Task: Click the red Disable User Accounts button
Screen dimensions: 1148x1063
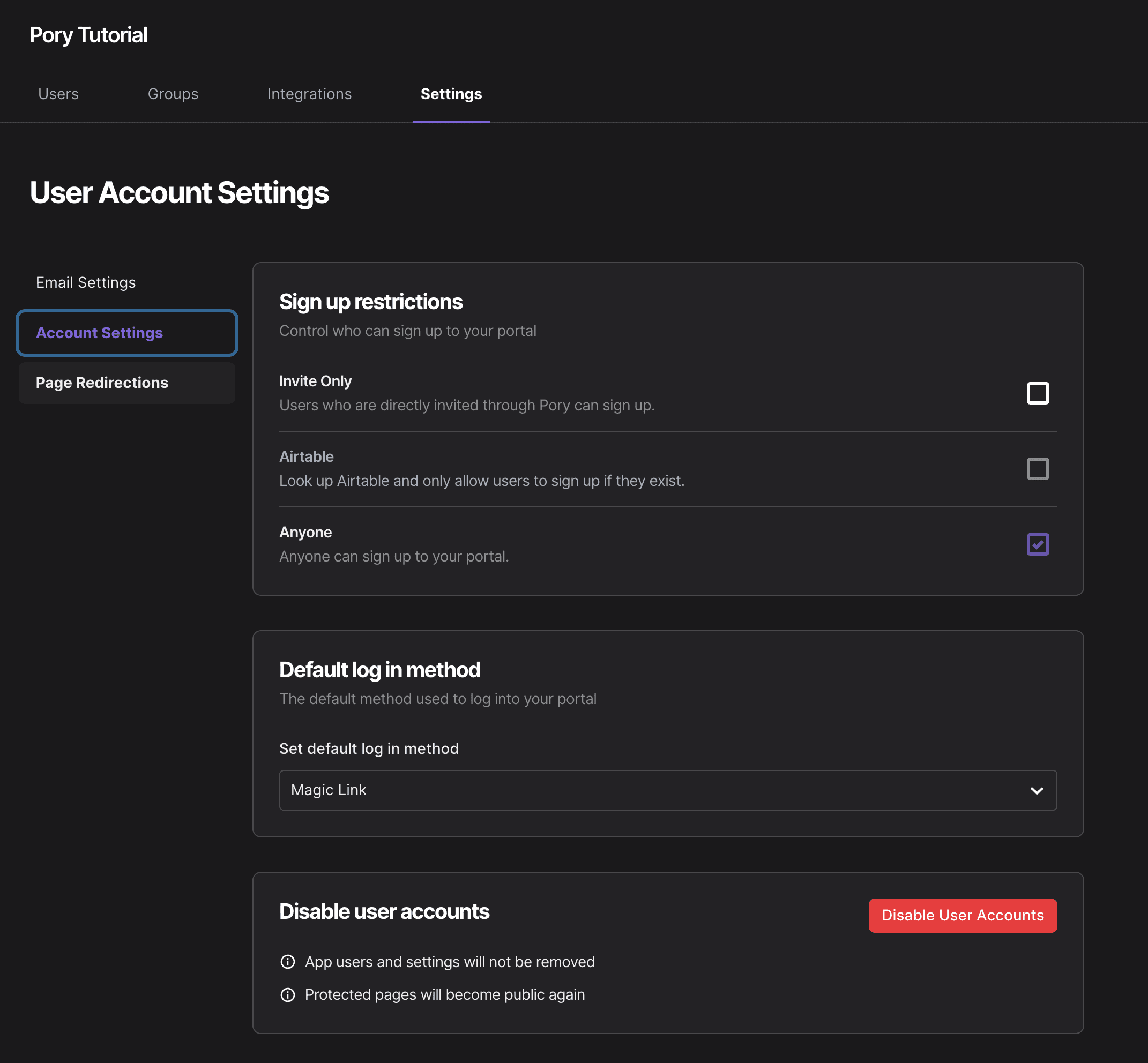Action: pos(962,915)
